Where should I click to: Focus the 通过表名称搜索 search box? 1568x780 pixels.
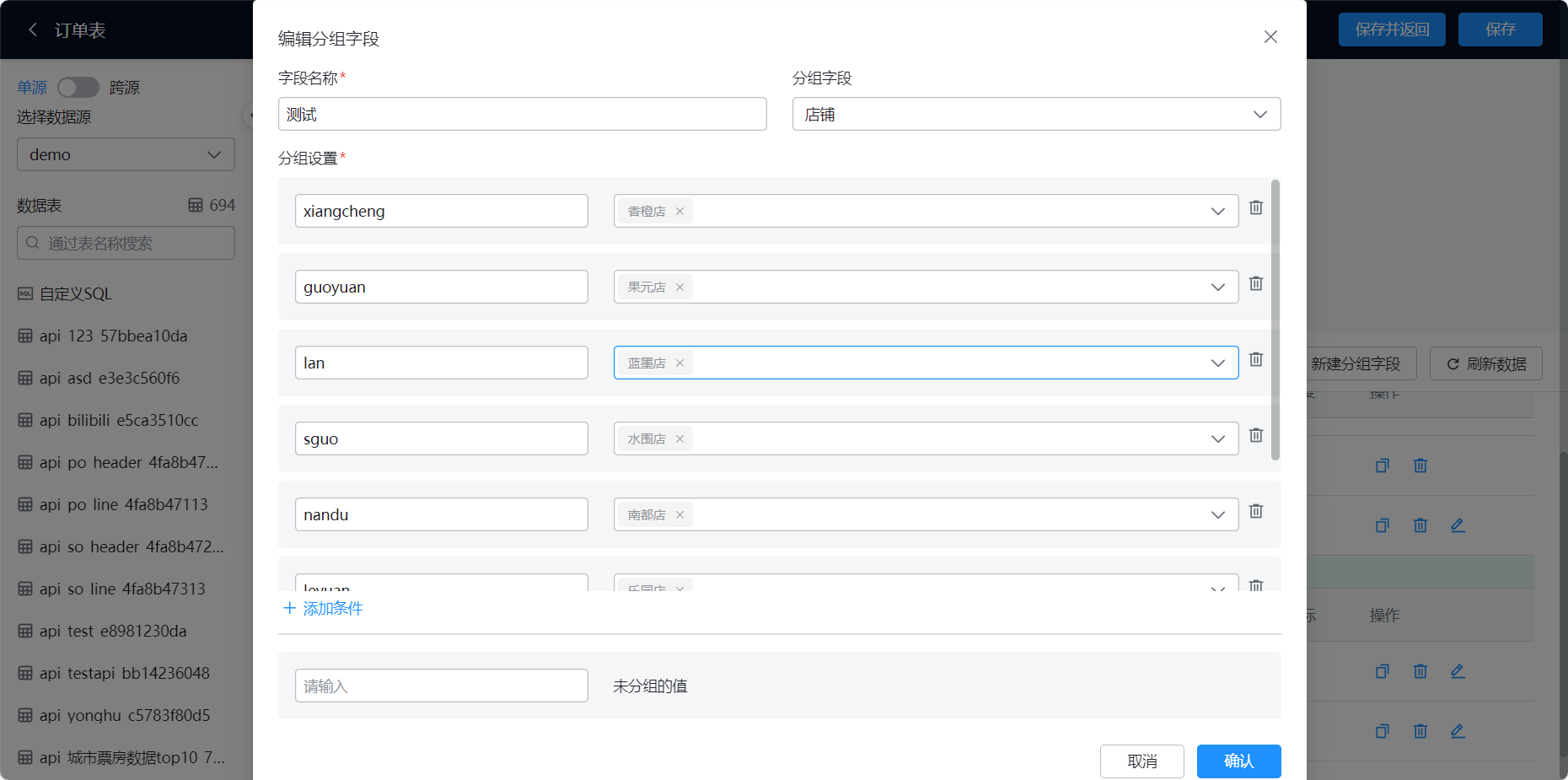coord(126,243)
